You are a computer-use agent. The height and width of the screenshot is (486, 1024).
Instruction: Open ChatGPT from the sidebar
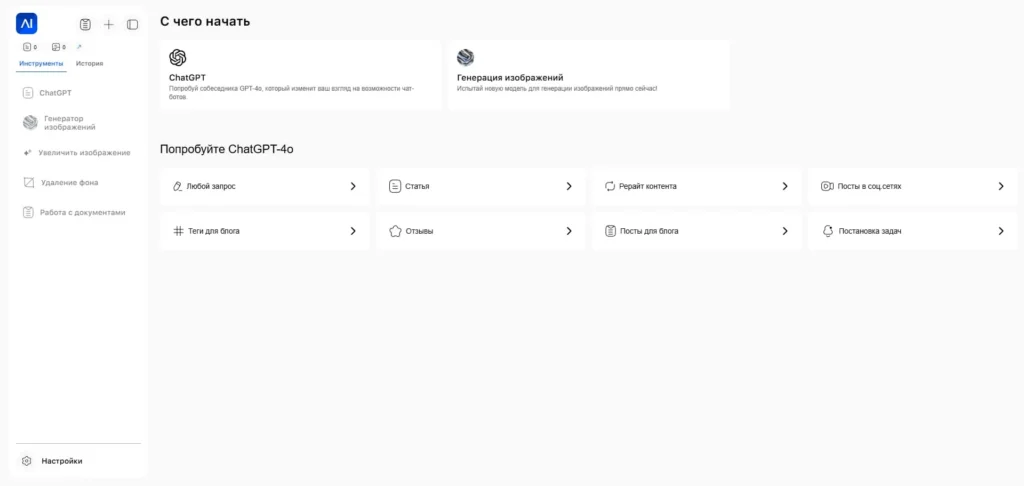click(x=55, y=93)
